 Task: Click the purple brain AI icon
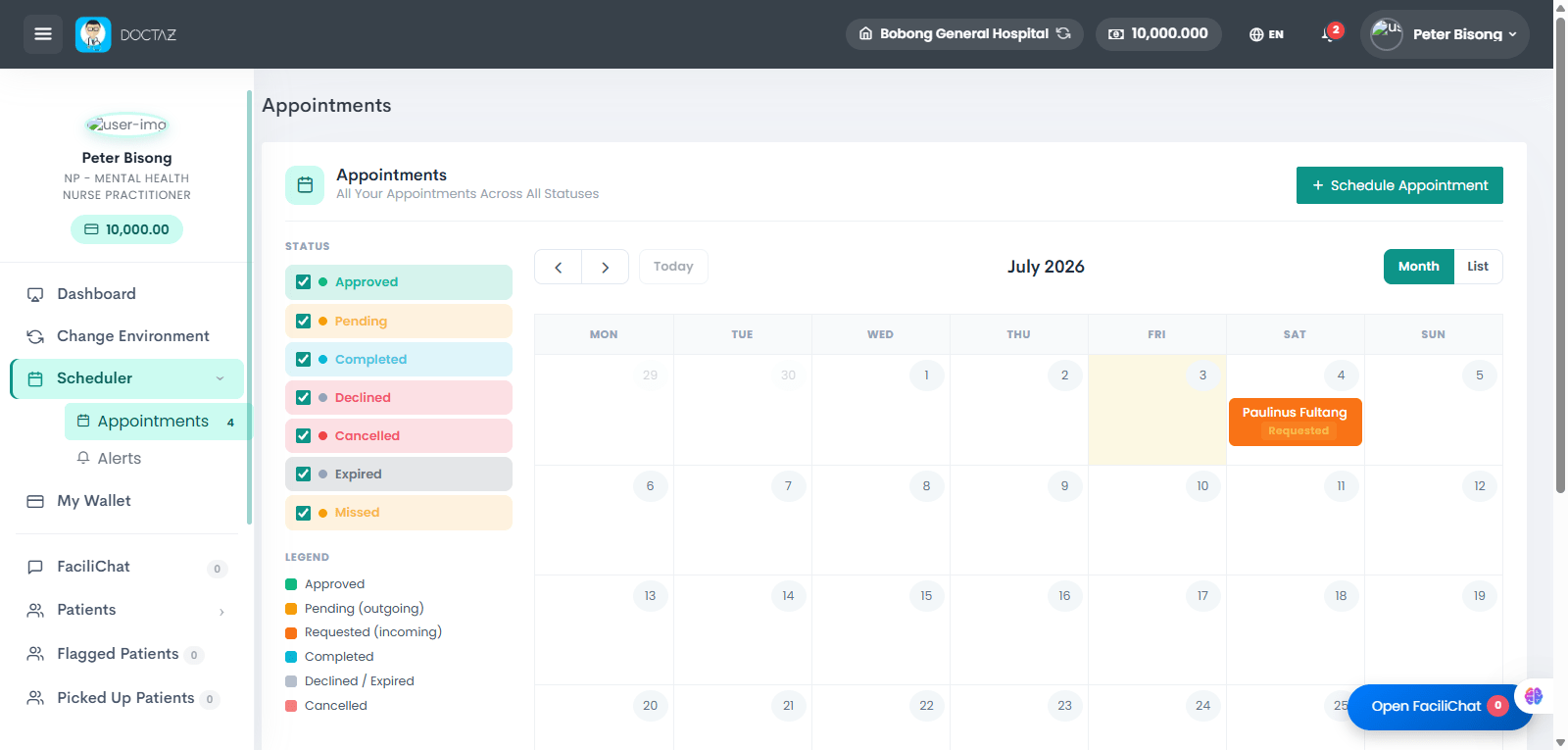(x=1534, y=696)
